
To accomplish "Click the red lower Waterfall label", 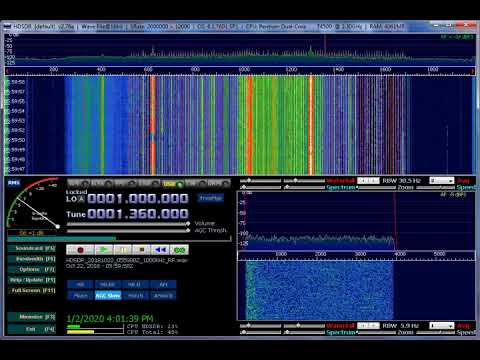I will pyautogui.click(x=340, y=326).
